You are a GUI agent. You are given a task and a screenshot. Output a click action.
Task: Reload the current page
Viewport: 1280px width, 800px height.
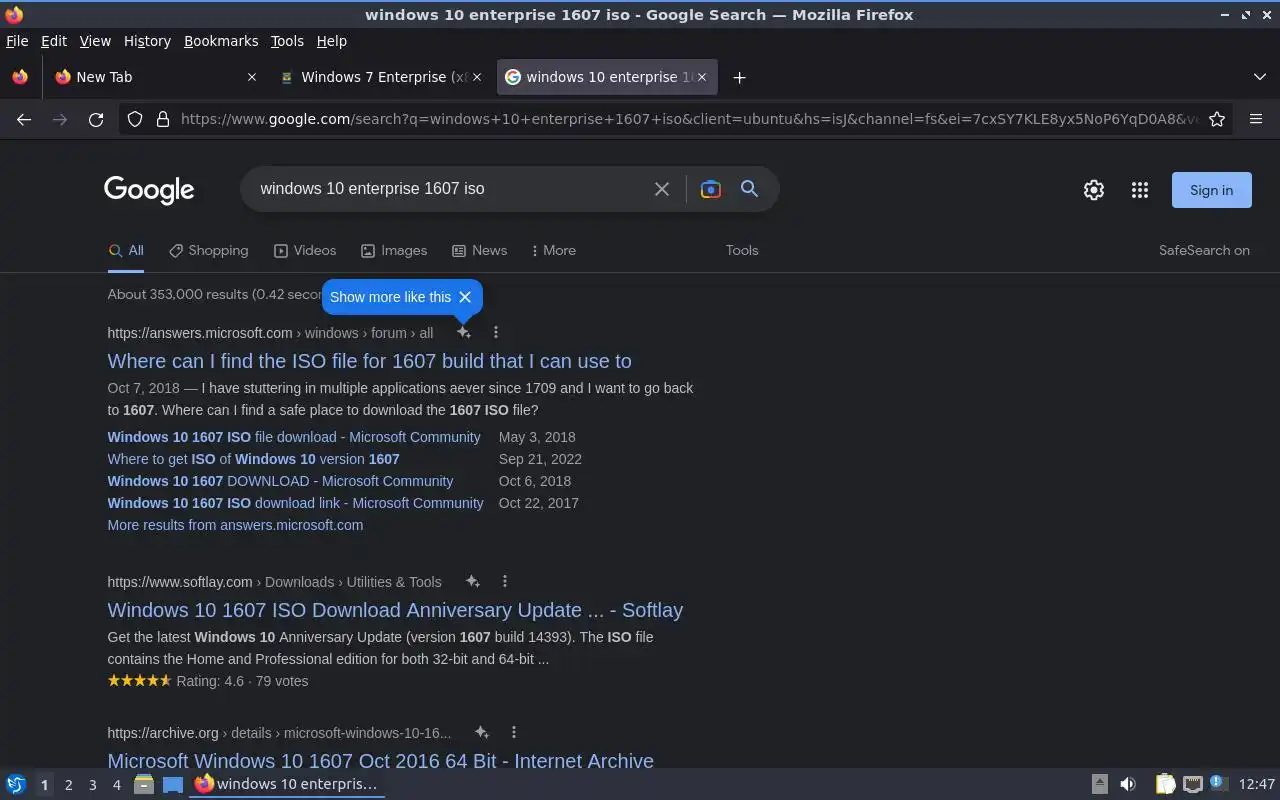click(x=96, y=119)
